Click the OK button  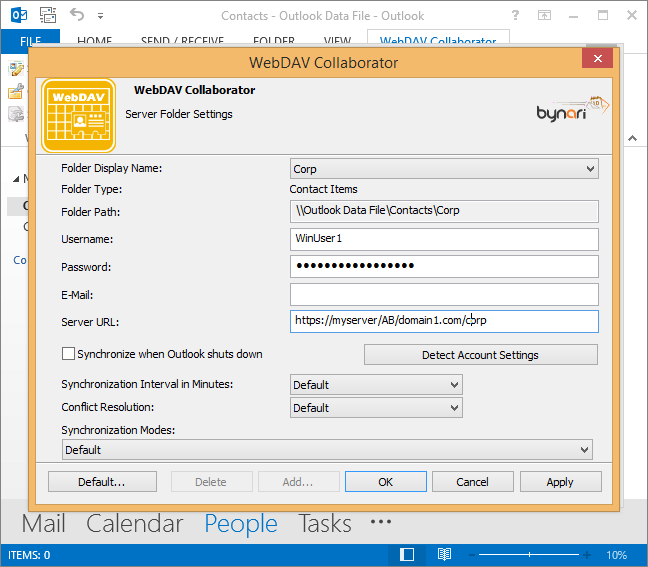coord(386,482)
